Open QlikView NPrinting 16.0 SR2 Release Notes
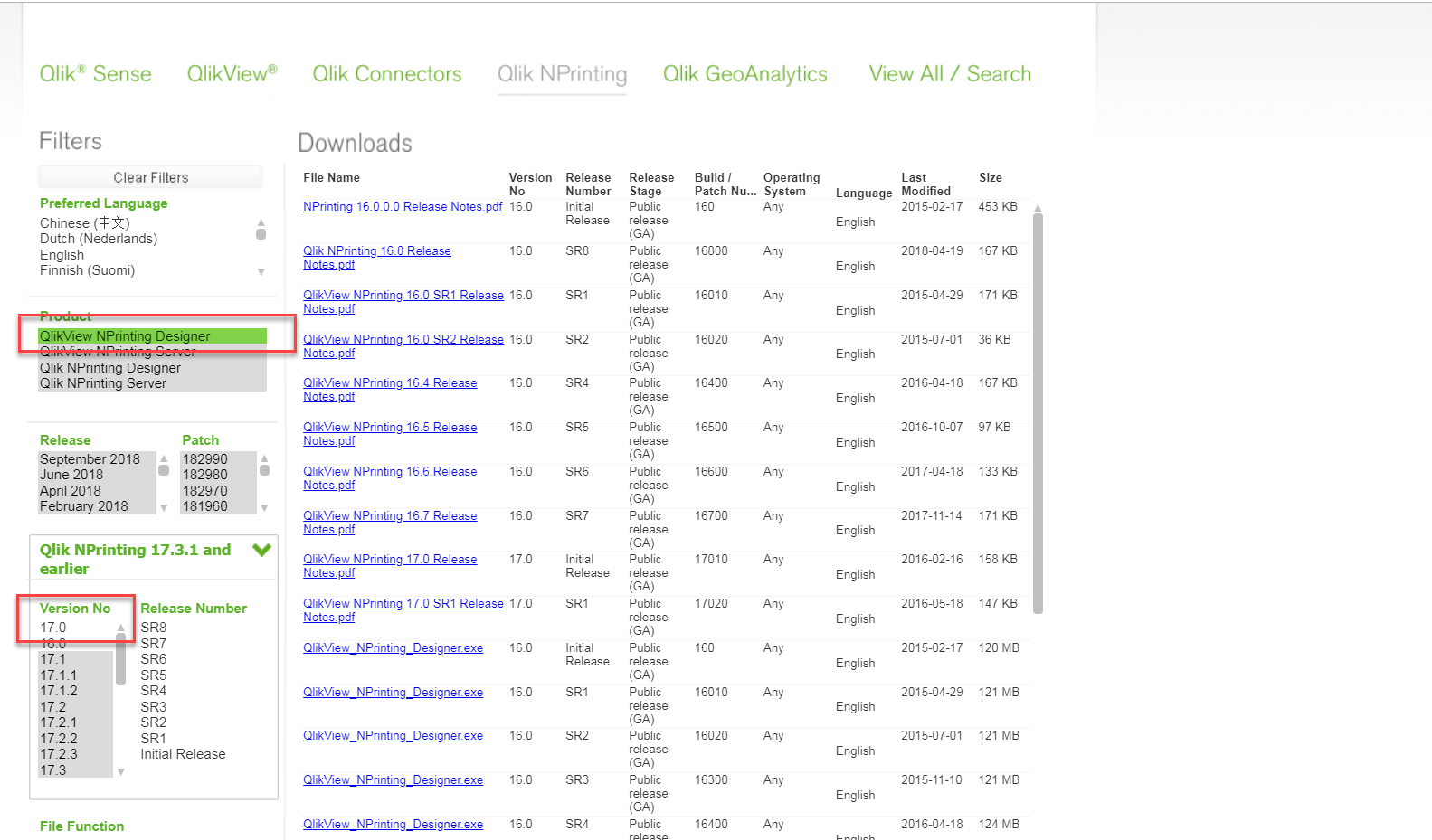 [x=403, y=346]
